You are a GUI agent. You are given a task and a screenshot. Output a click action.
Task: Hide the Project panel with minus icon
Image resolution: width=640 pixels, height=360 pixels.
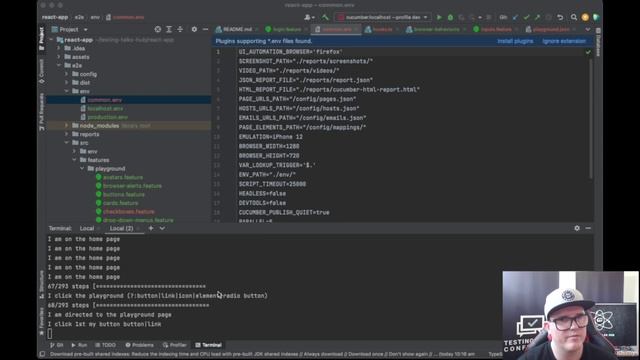point(205,29)
